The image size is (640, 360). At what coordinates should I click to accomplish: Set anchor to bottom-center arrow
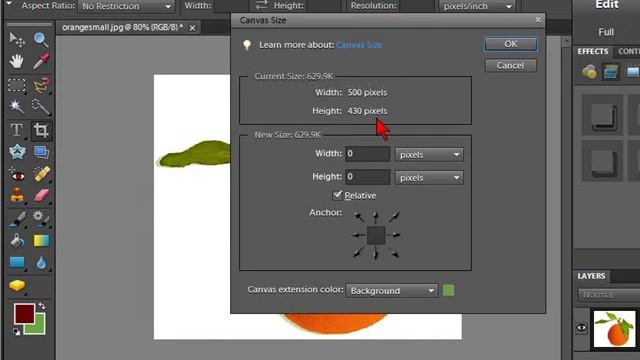click(376, 254)
